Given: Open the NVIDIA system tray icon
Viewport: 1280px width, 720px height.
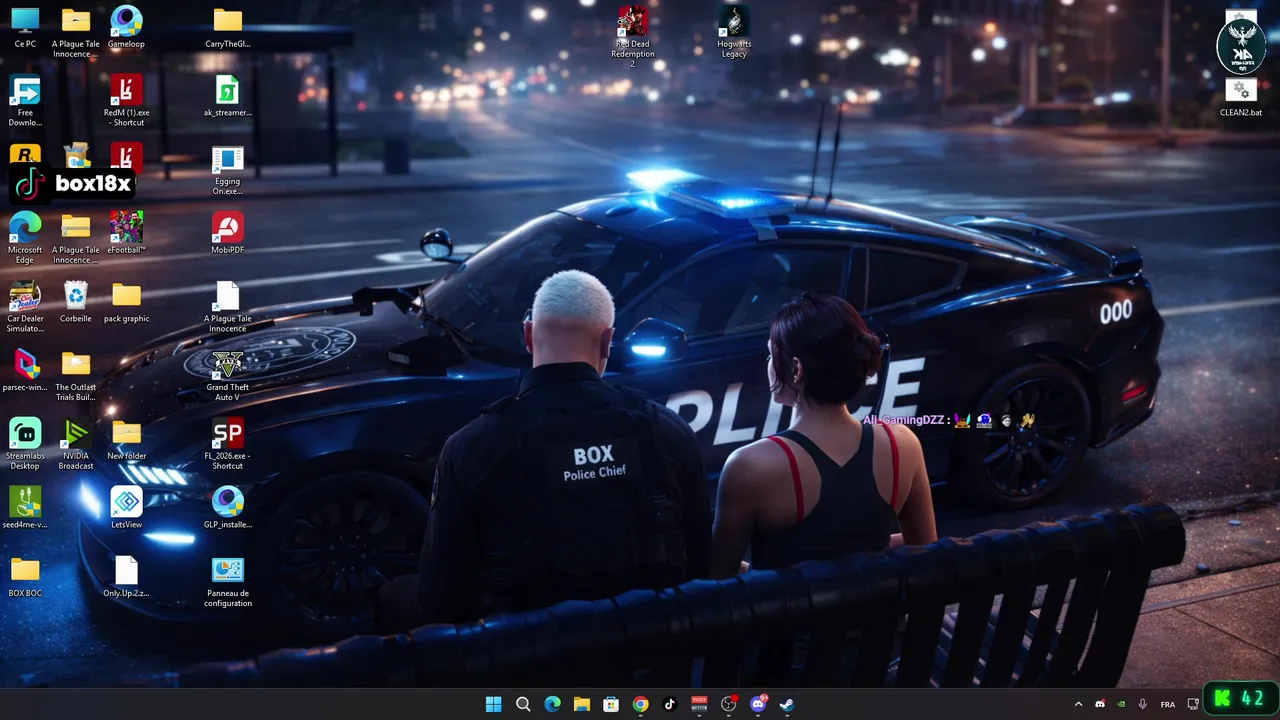Looking at the screenshot, I should (1121, 704).
